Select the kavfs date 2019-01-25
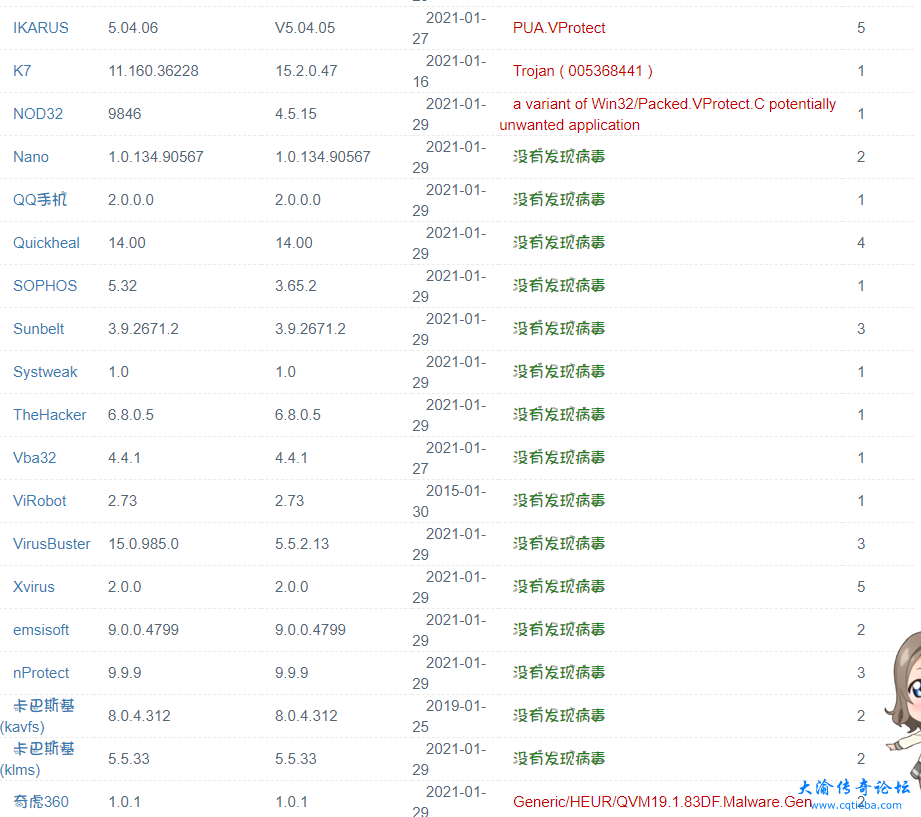The width and height of the screenshot is (921, 817). (x=449, y=716)
